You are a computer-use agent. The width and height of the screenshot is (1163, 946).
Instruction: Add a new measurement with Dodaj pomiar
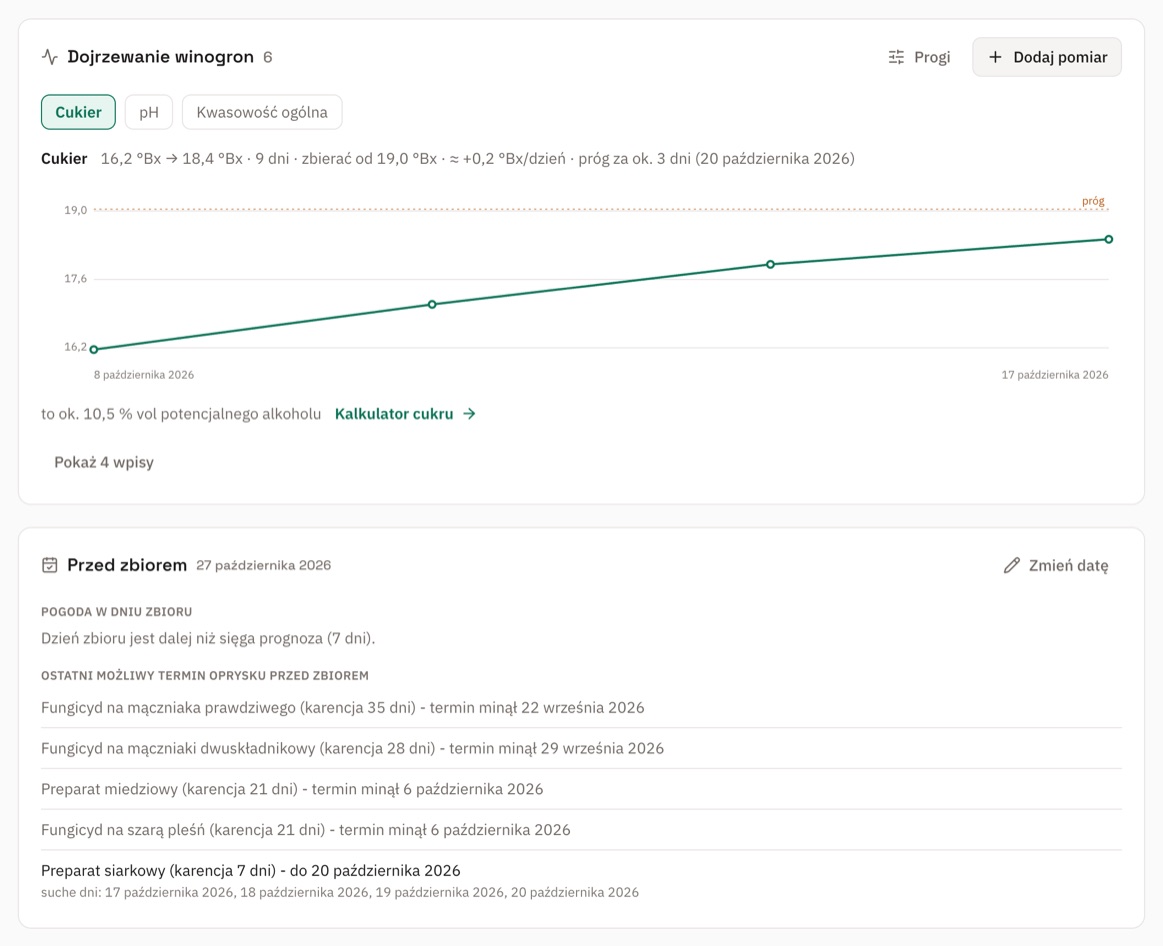point(1047,57)
